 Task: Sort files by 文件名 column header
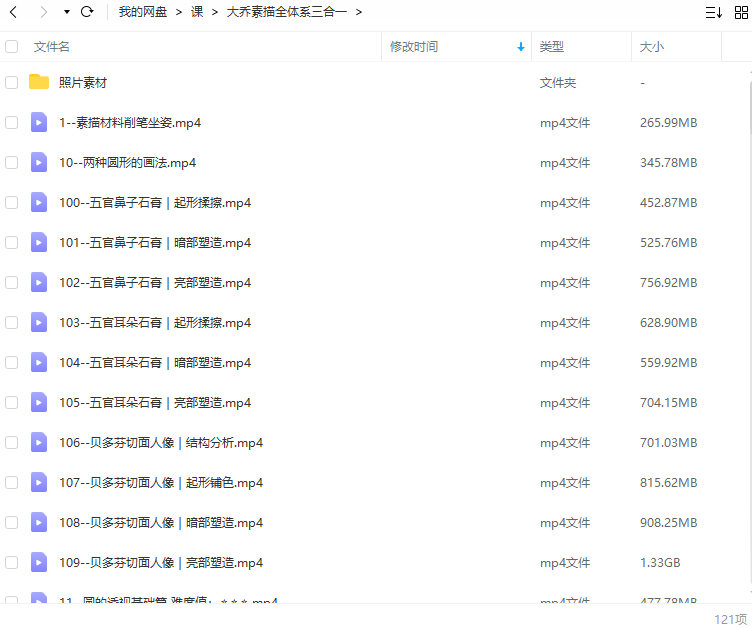click(x=52, y=47)
